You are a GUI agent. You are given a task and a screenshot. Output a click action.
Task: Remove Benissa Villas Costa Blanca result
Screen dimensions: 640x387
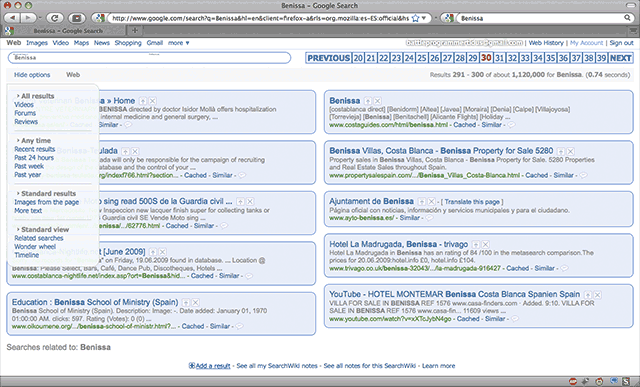pyautogui.click(x=571, y=151)
